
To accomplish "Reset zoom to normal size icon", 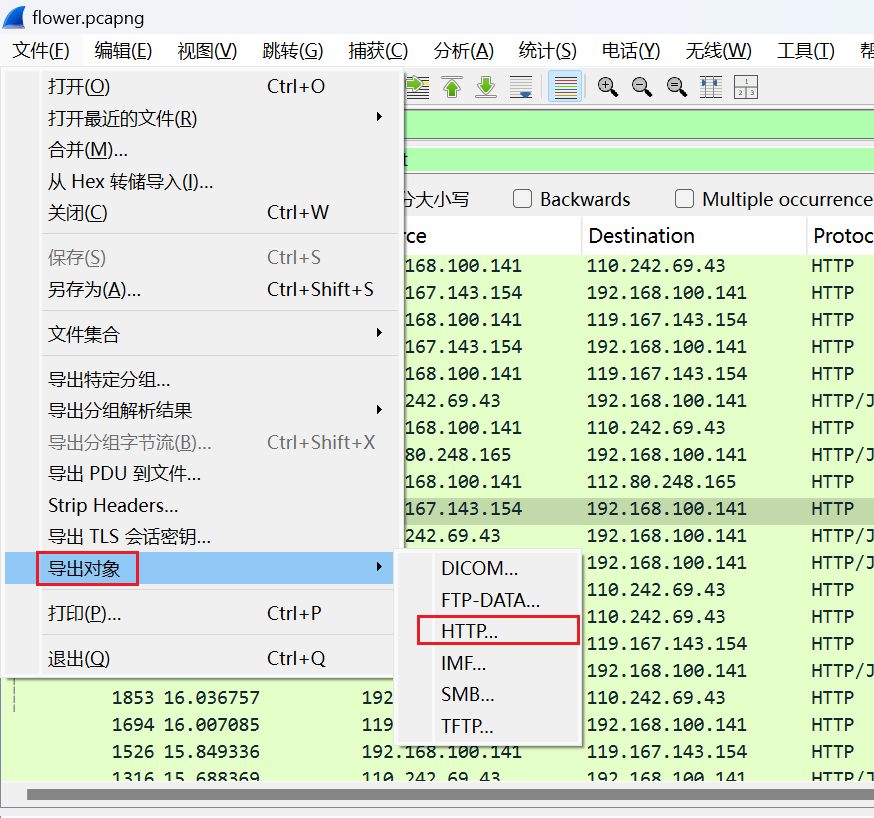I will (x=677, y=88).
